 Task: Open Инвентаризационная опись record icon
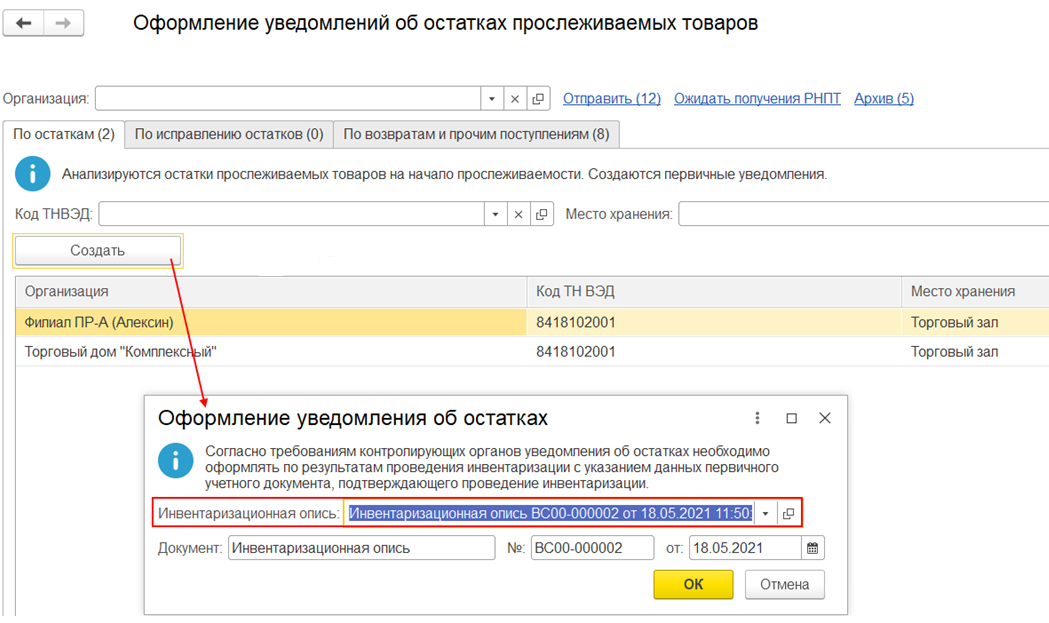coord(788,513)
